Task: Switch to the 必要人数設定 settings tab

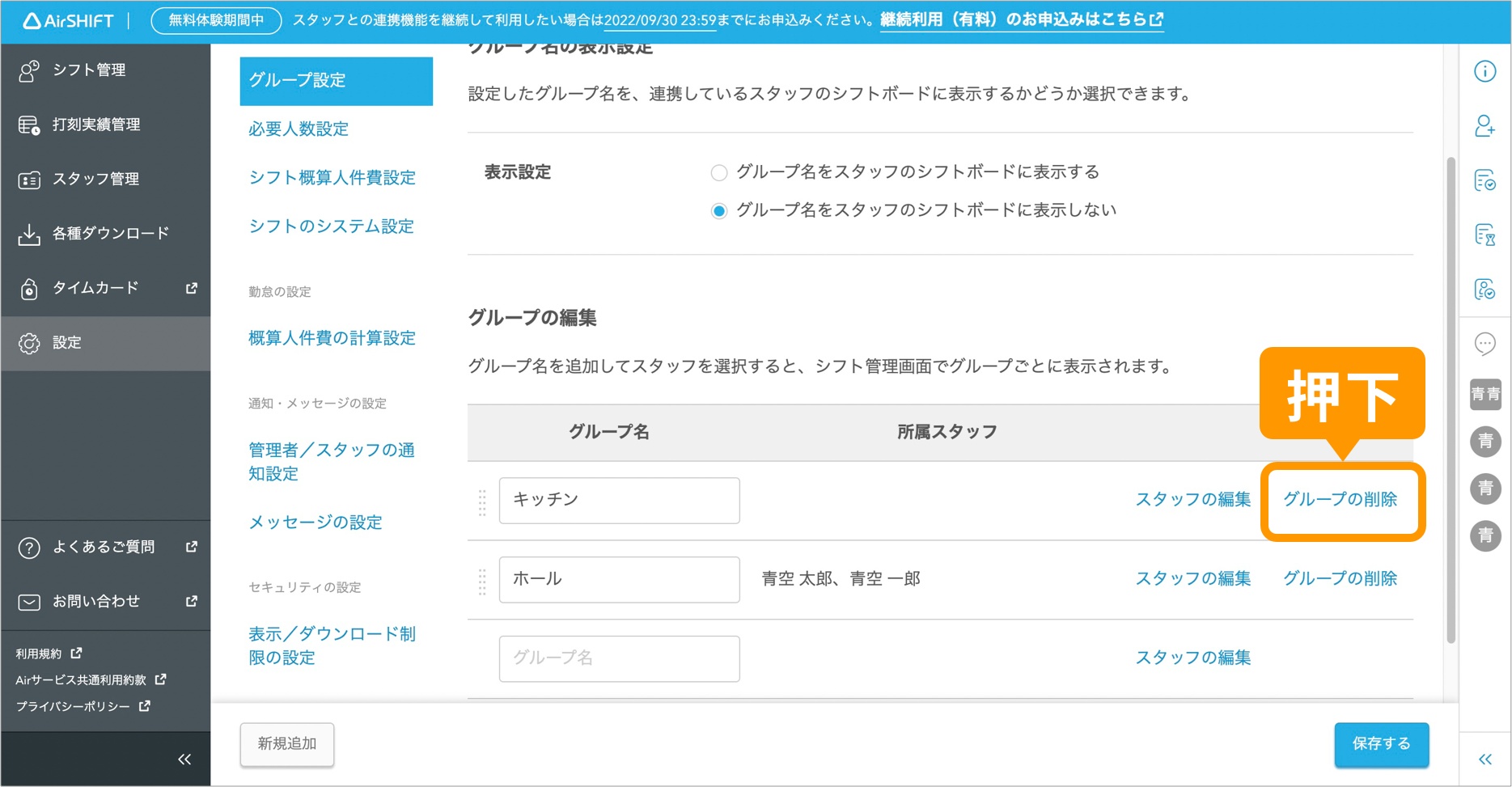Action: click(298, 129)
